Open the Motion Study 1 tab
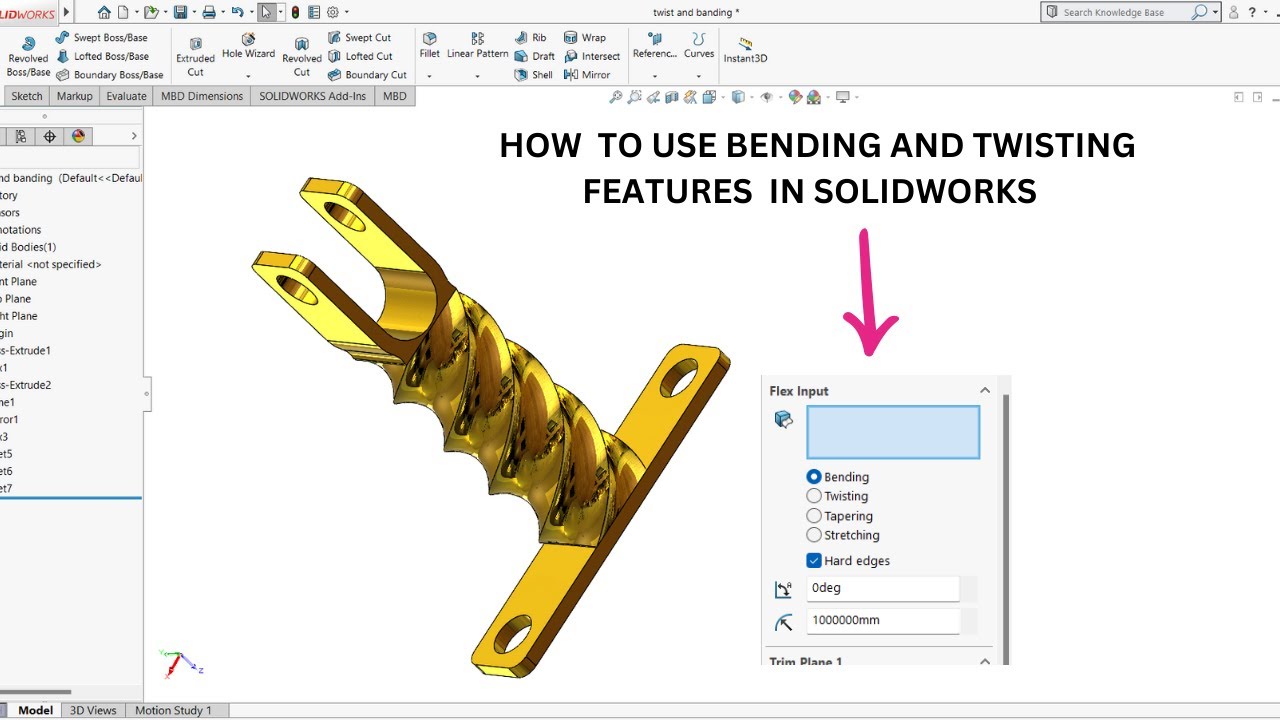The height and width of the screenshot is (720, 1280). [173, 710]
